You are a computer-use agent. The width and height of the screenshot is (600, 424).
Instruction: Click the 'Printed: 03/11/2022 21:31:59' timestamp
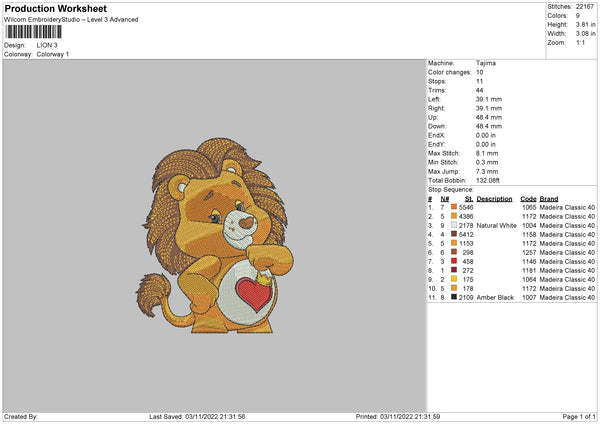point(398,417)
